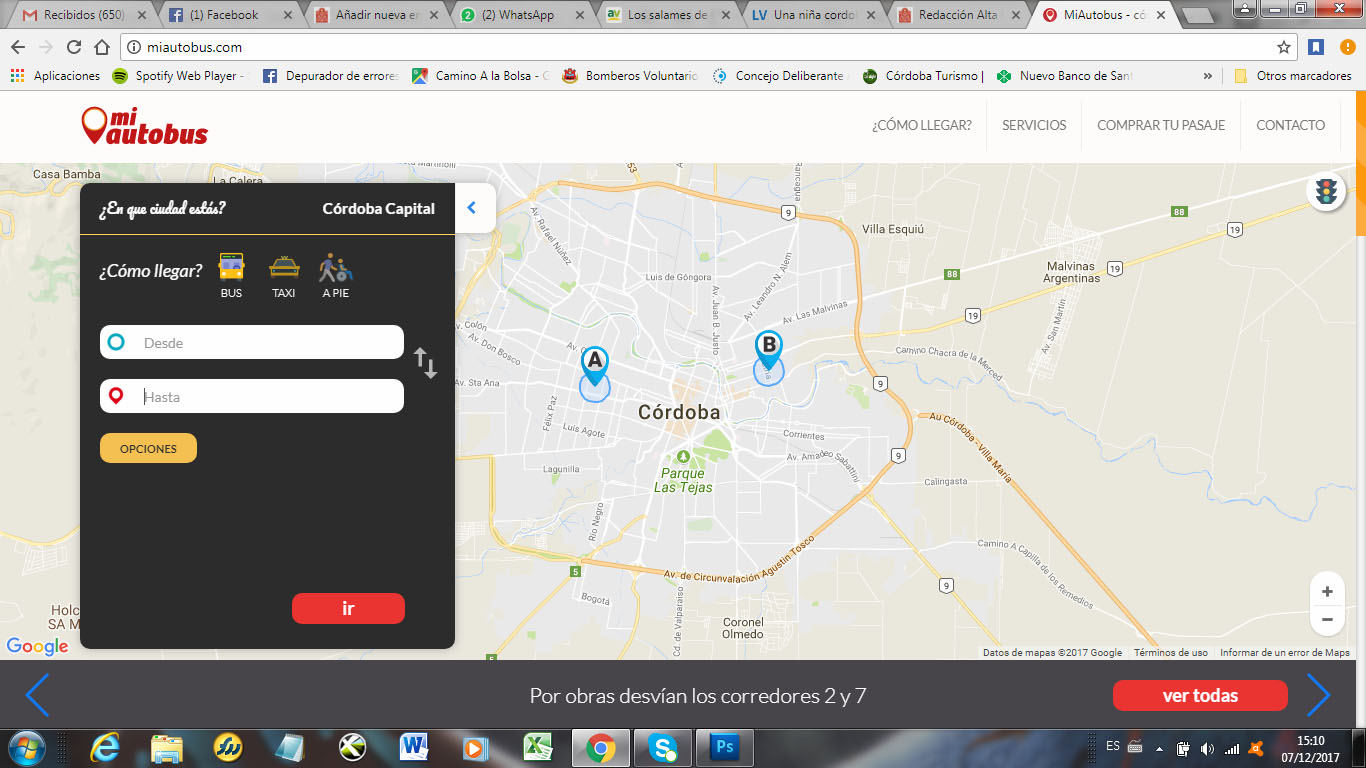Toggle the traffic light layer button
Viewport: 1366px width, 768px height.
click(1327, 191)
